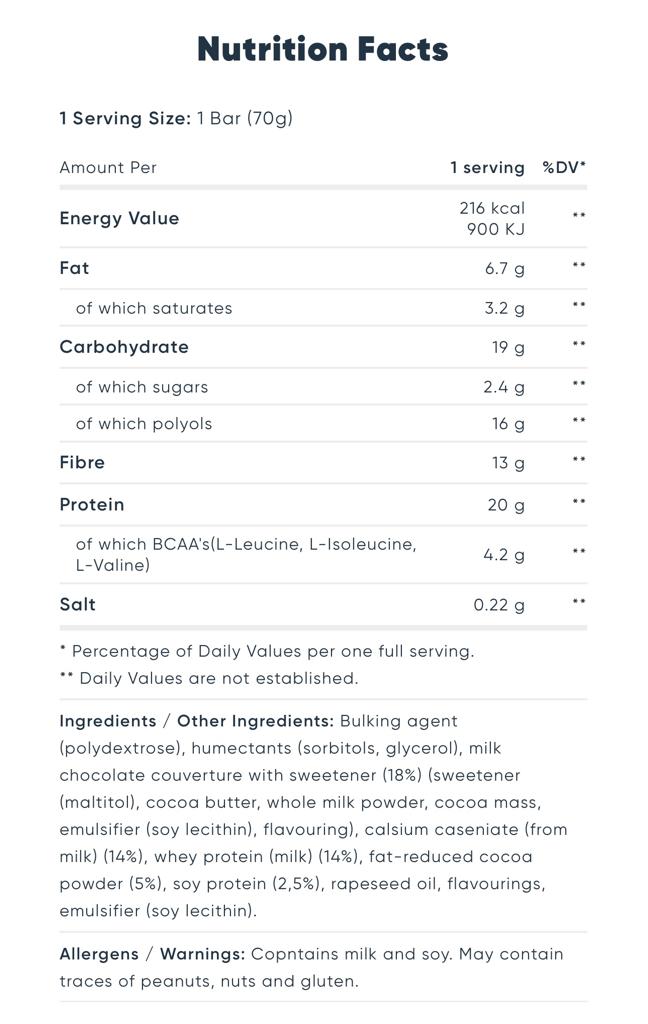Image resolution: width=648 pixels, height=1024 pixels.
Task: Select the BCAA's row description
Action: click(x=246, y=554)
